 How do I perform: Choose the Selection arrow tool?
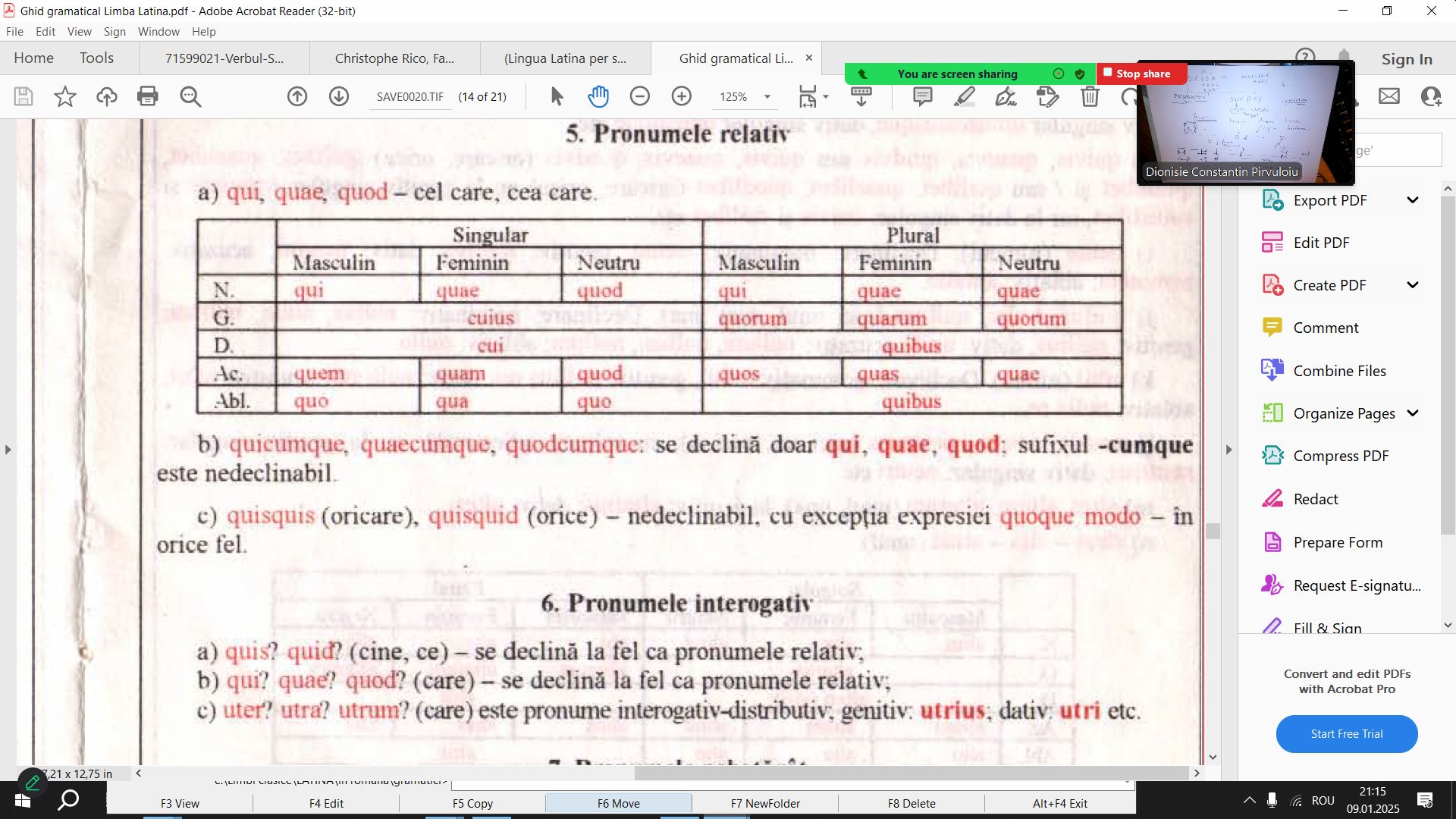pos(557,96)
